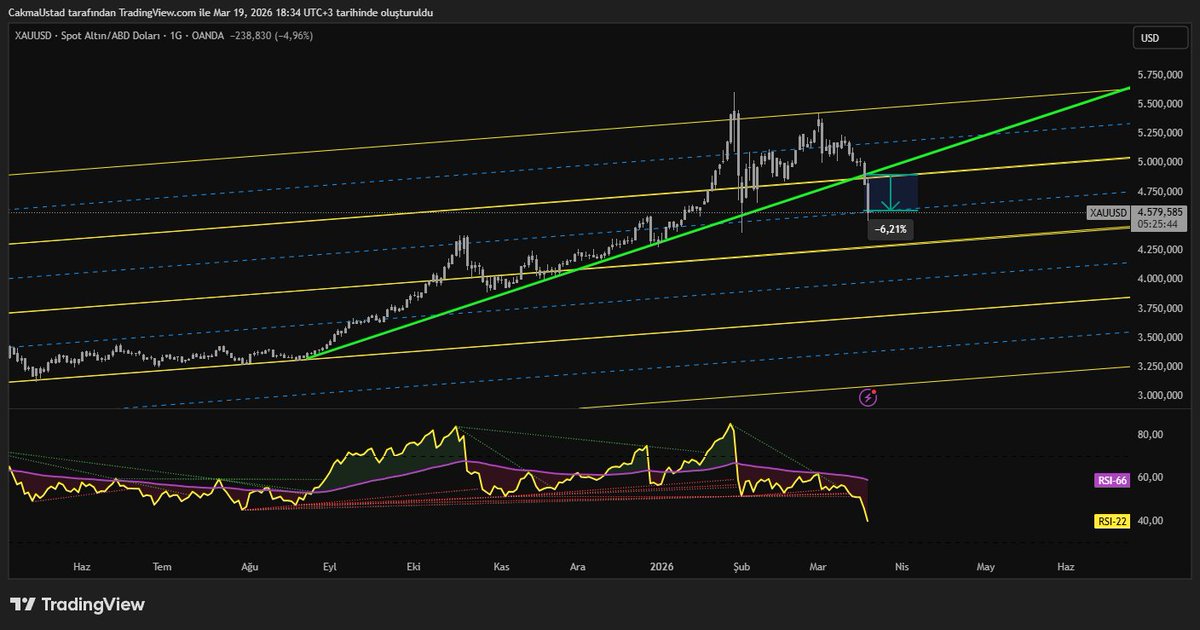Click the 4.750,000 price level

(x=1161, y=191)
